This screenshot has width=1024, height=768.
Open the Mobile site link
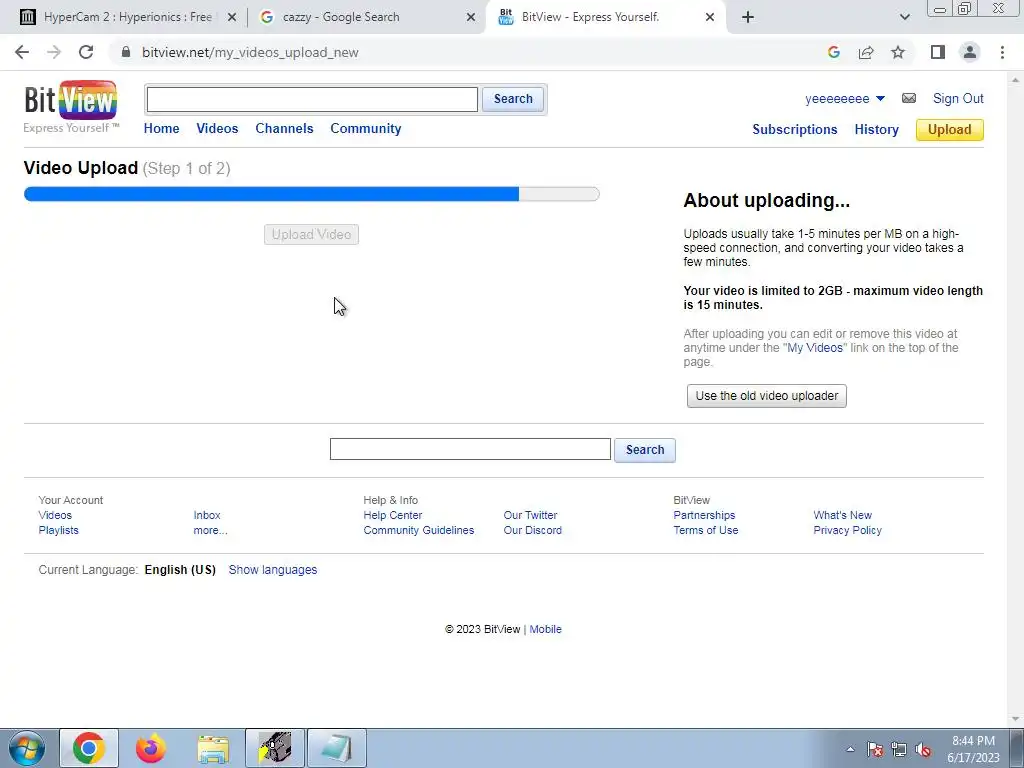[545, 630]
